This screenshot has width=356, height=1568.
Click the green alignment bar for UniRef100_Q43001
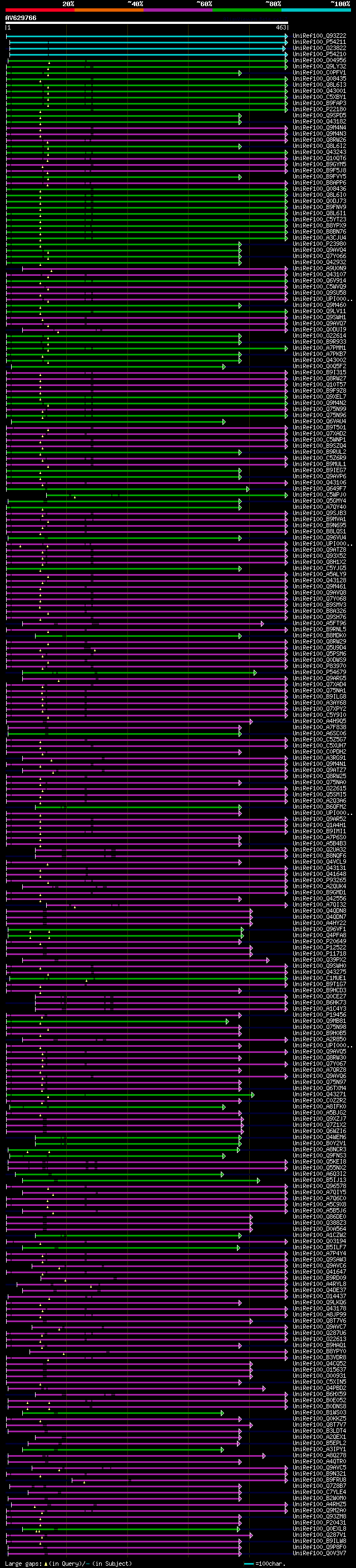147,91
